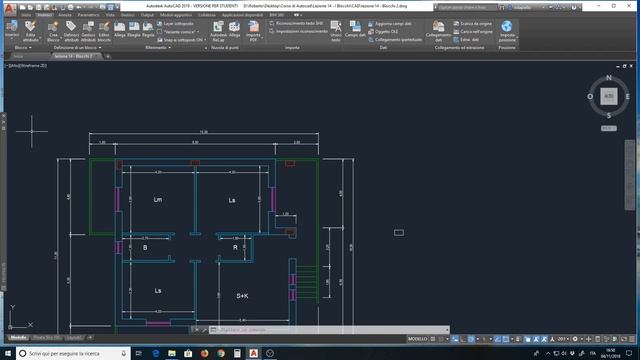Image resolution: width=640 pixels, height=360 pixels.
Task: Toggle Layer sottoposto option
Action: point(176,24)
